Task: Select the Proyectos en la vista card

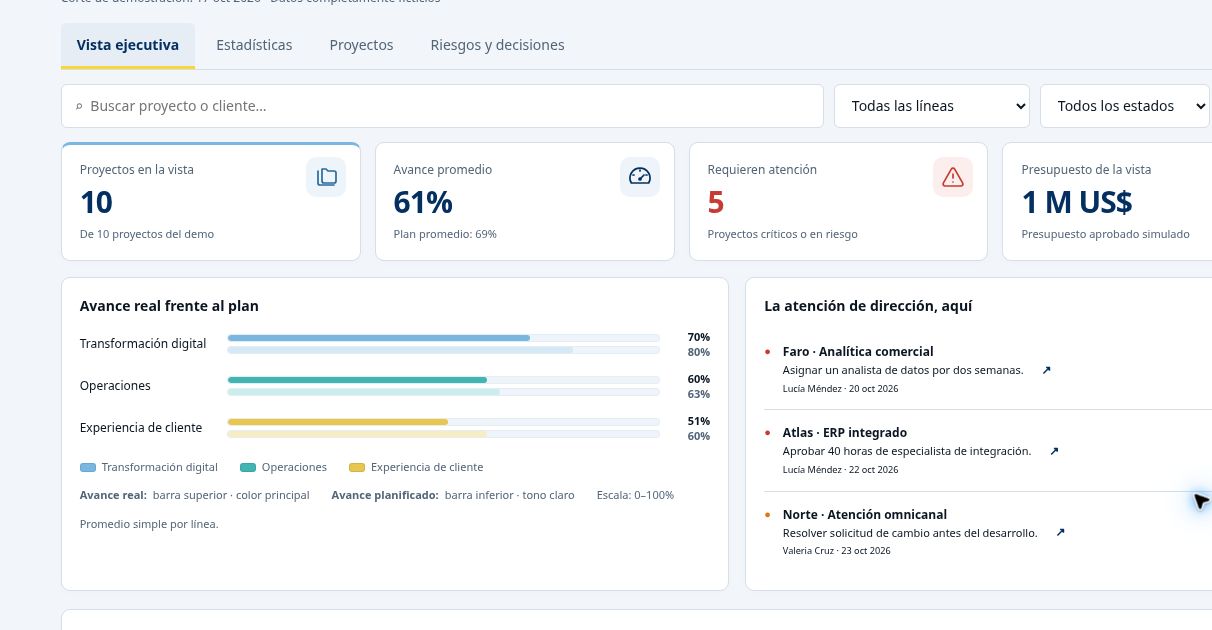Action: (x=211, y=202)
